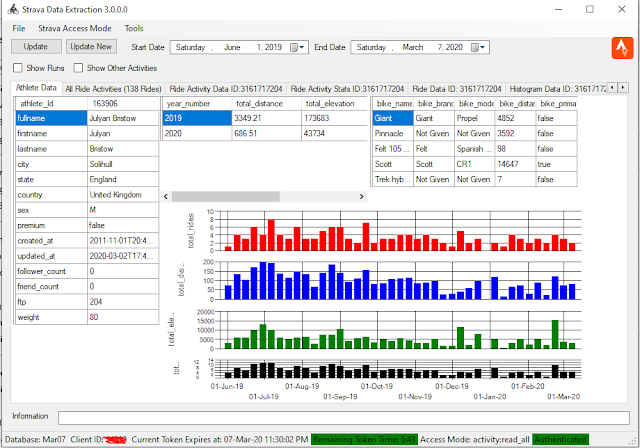Open the Strava Access Mode menu
640x448 pixels.
tap(75, 29)
